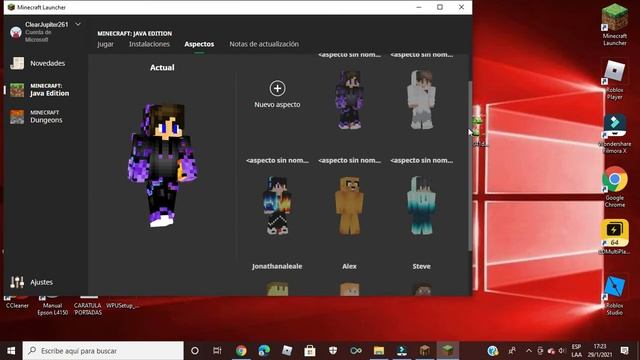
Task: Switch to the Jugar tab
Action: tap(105, 44)
